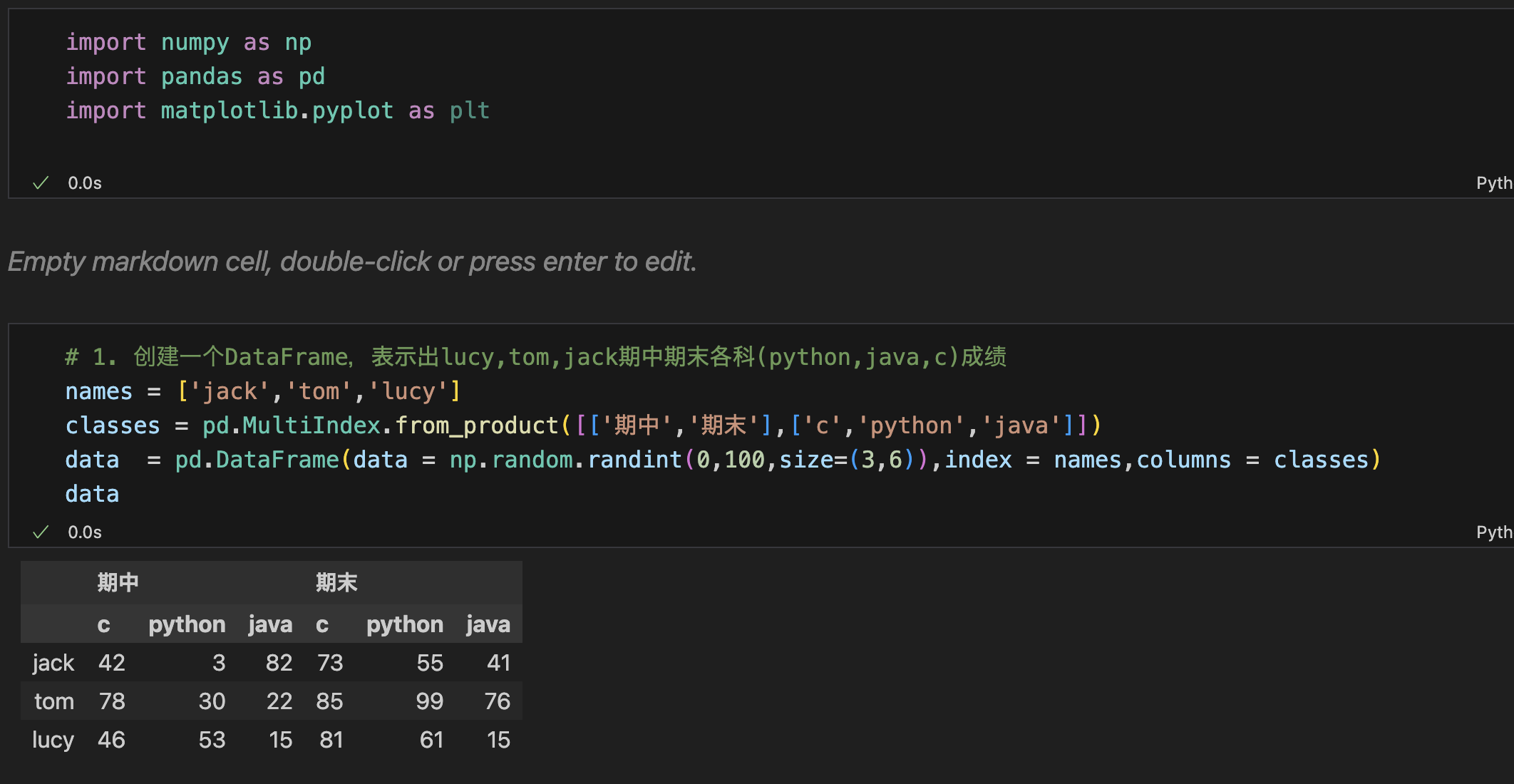Click tom's cell value 22
Screen dimensions: 1514x784
point(279,701)
